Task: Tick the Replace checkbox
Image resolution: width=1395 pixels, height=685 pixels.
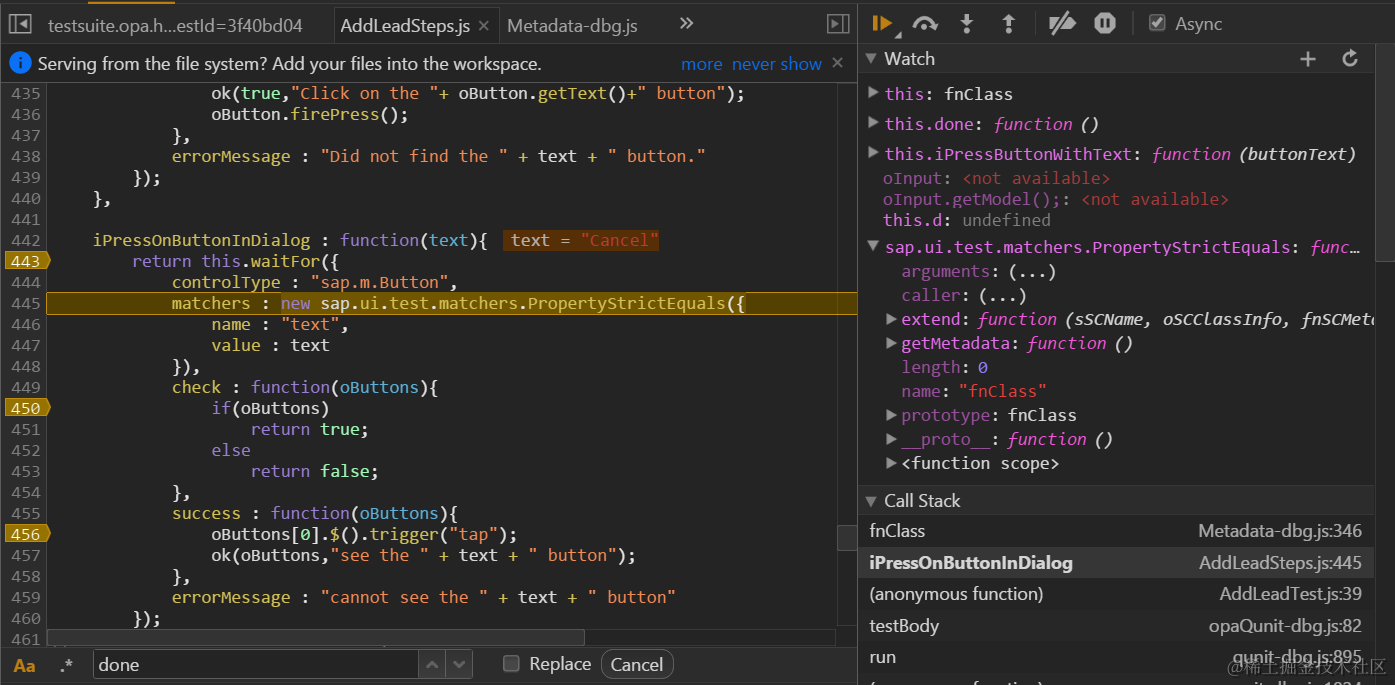Action: tap(511, 664)
